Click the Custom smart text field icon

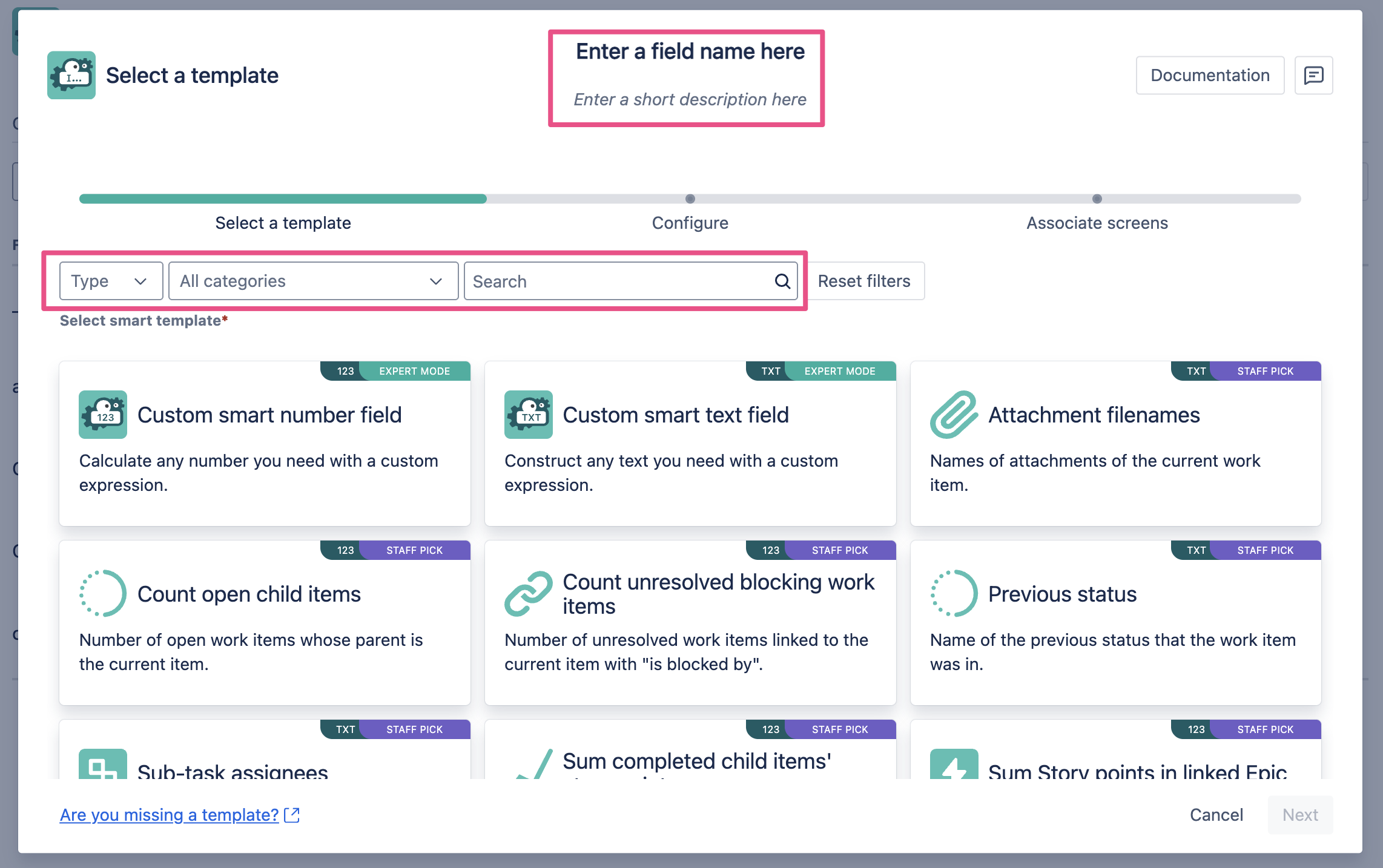tap(528, 415)
